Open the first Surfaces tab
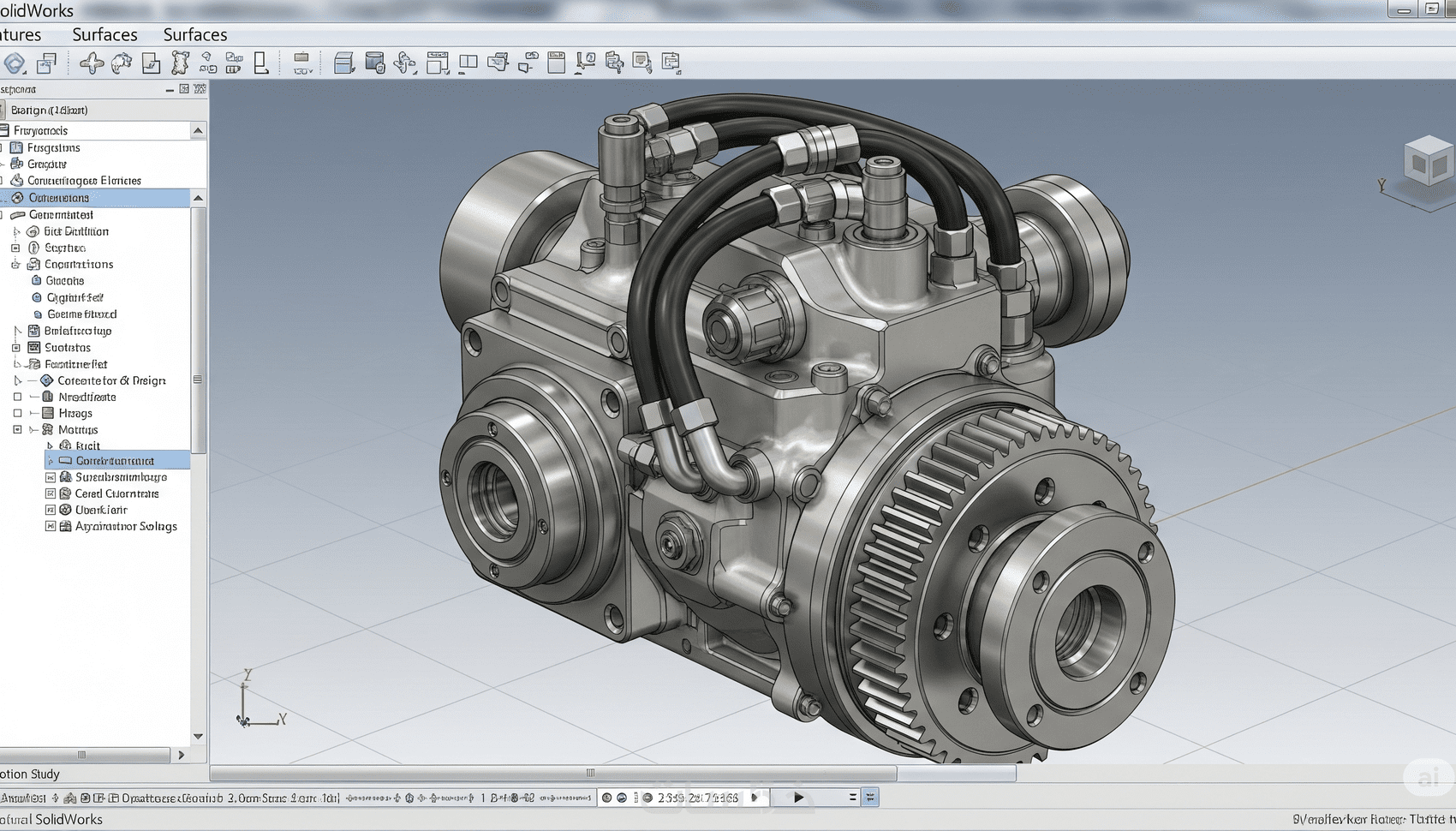The width and height of the screenshot is (1456, 831). coord(104,34)
